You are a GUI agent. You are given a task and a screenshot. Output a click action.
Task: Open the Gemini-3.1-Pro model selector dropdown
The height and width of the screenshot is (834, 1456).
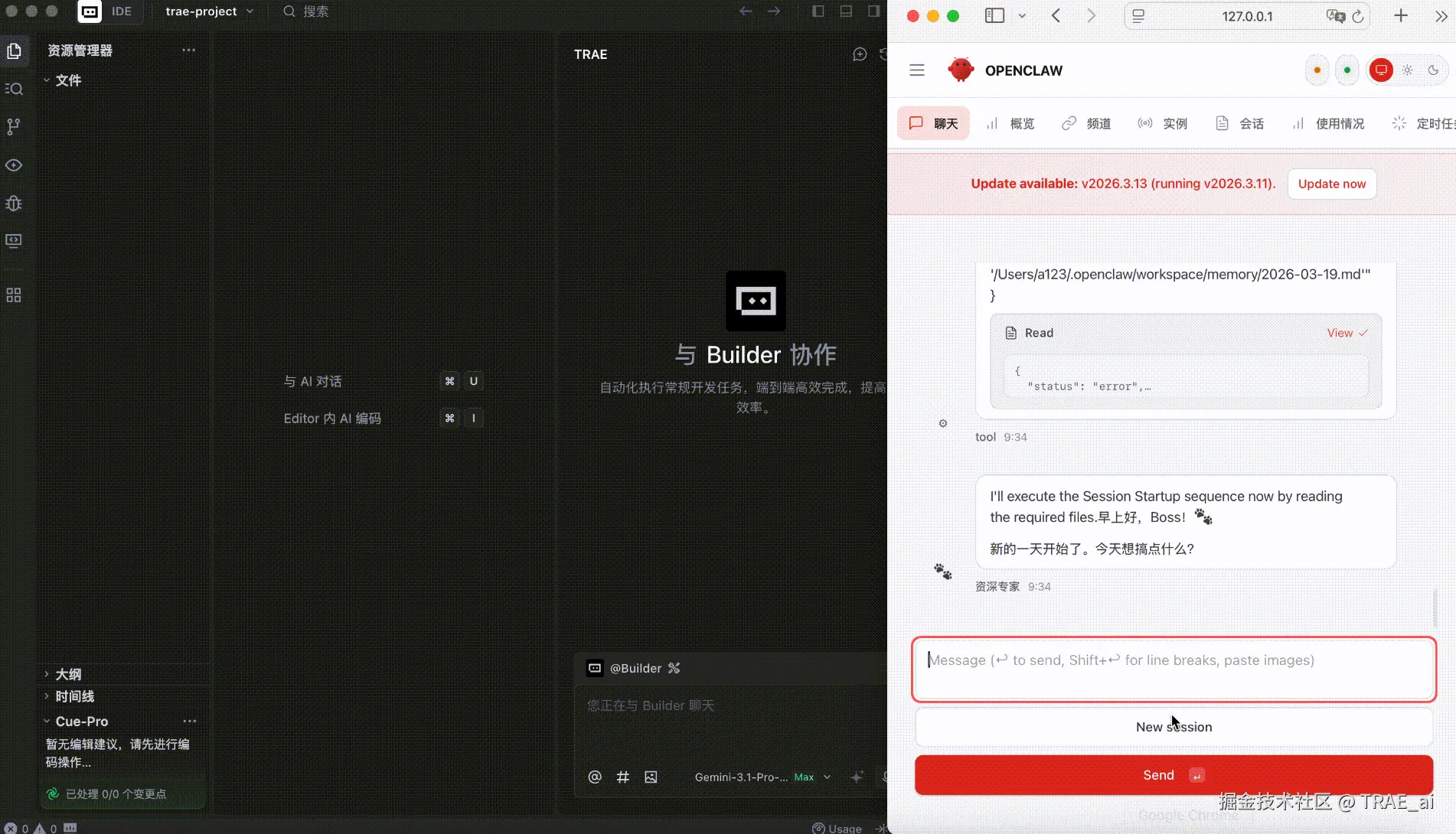pos(762,777)
